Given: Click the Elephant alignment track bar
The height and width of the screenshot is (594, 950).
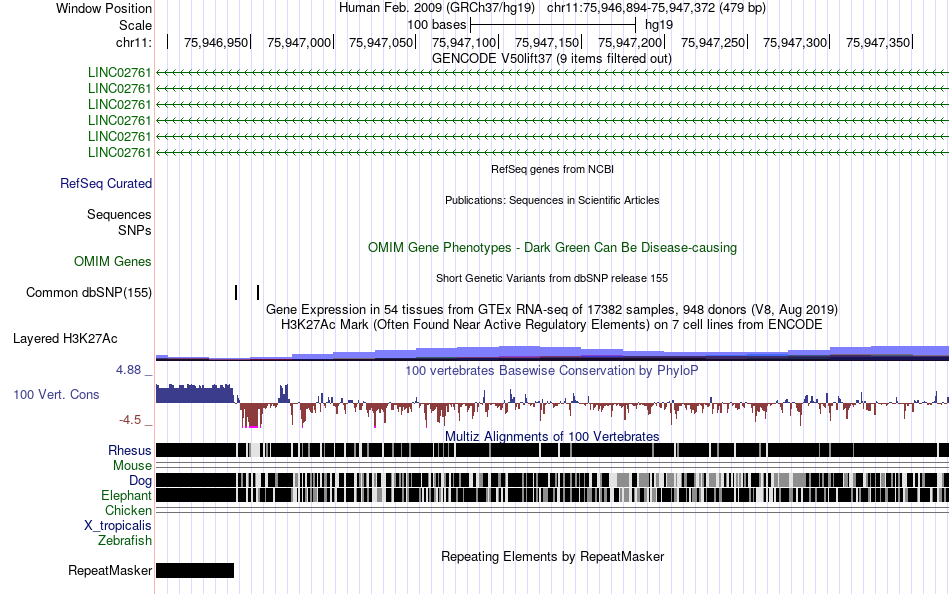Looking at the screenshot, I should click(552, 495).
